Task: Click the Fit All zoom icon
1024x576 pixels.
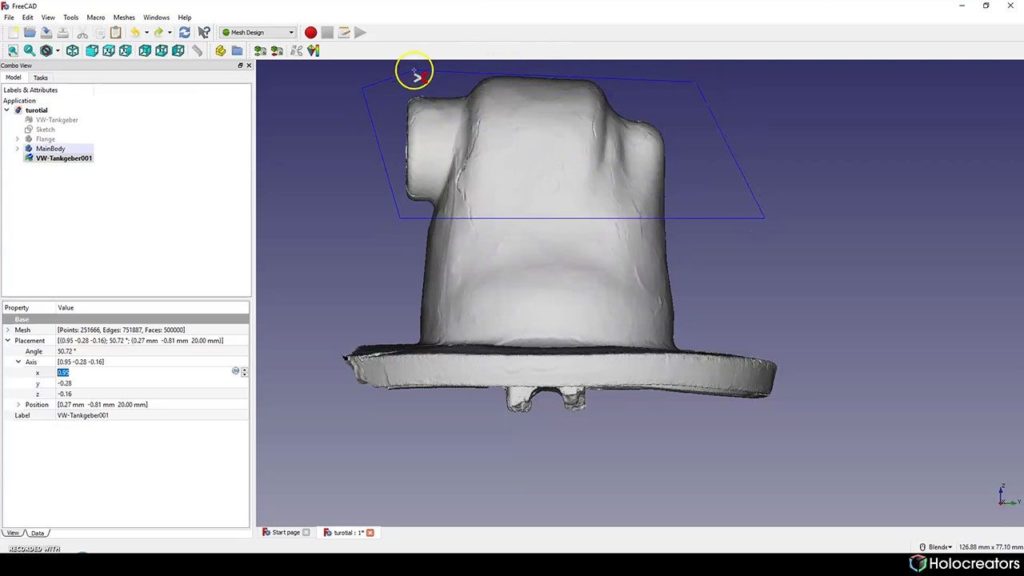Action: pos(13,51)
